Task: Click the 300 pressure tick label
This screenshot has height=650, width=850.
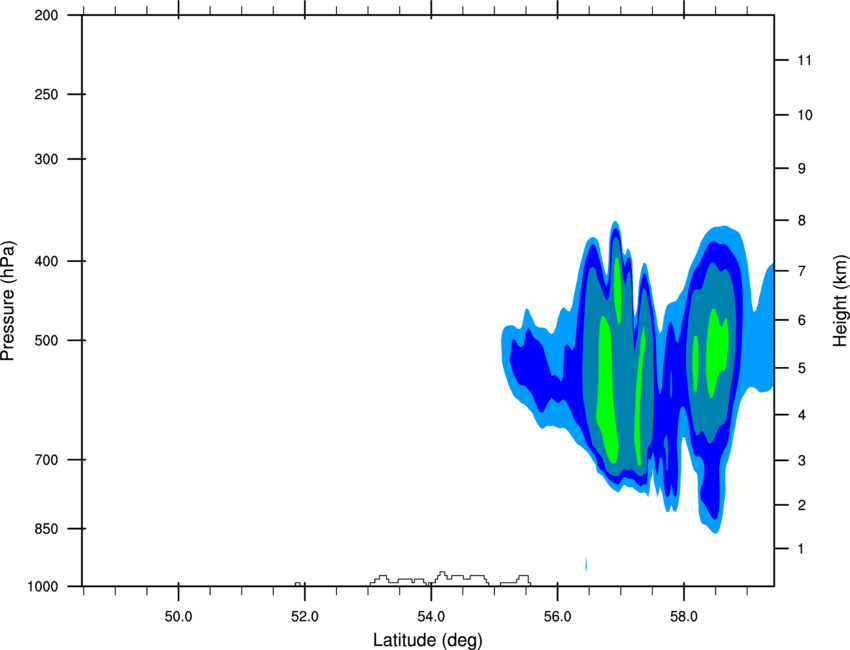Action: point(46,159)
